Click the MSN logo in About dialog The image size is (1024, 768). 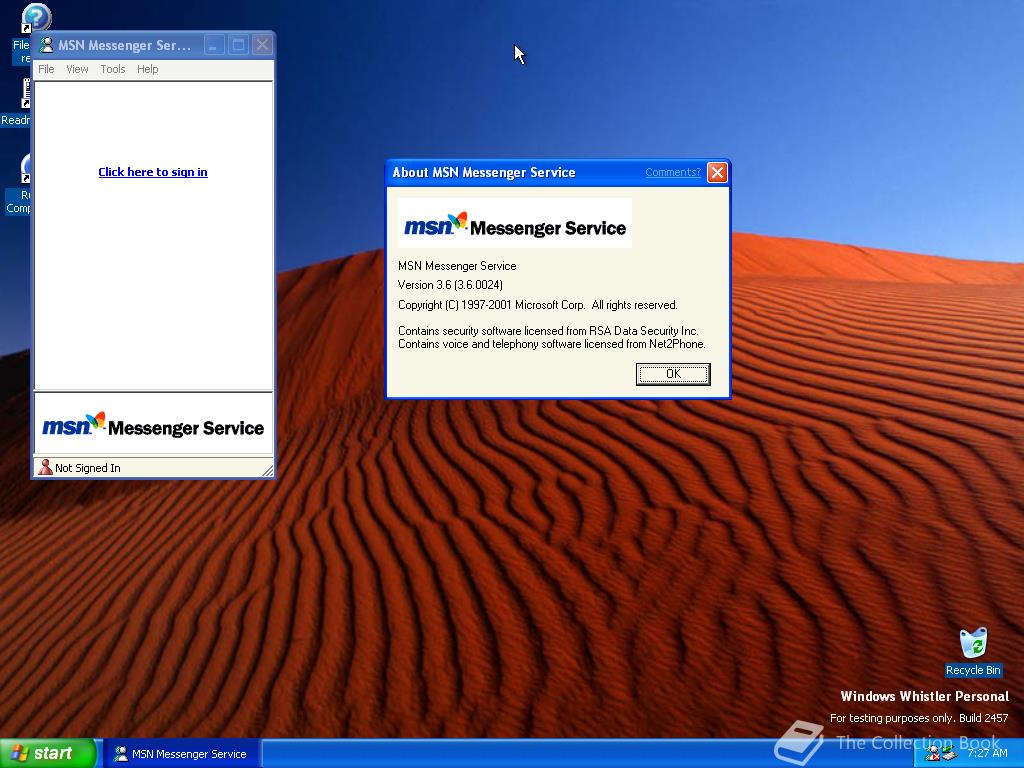point(515,223)
